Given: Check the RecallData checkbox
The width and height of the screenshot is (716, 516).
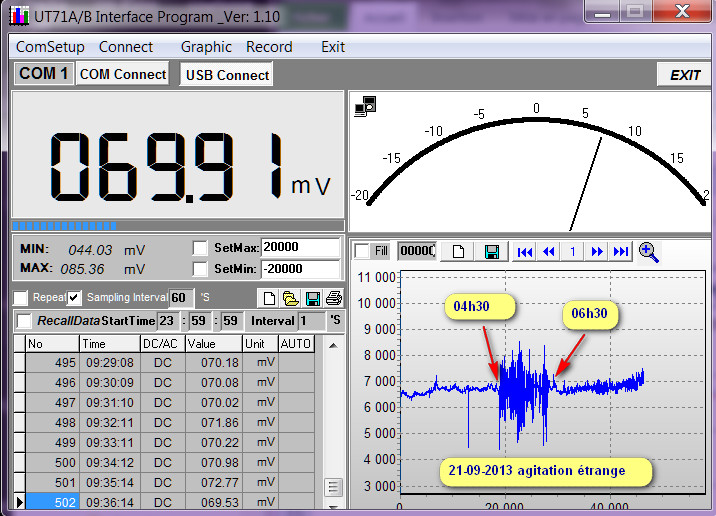Looking at the screenshot, I should point(24,321).
